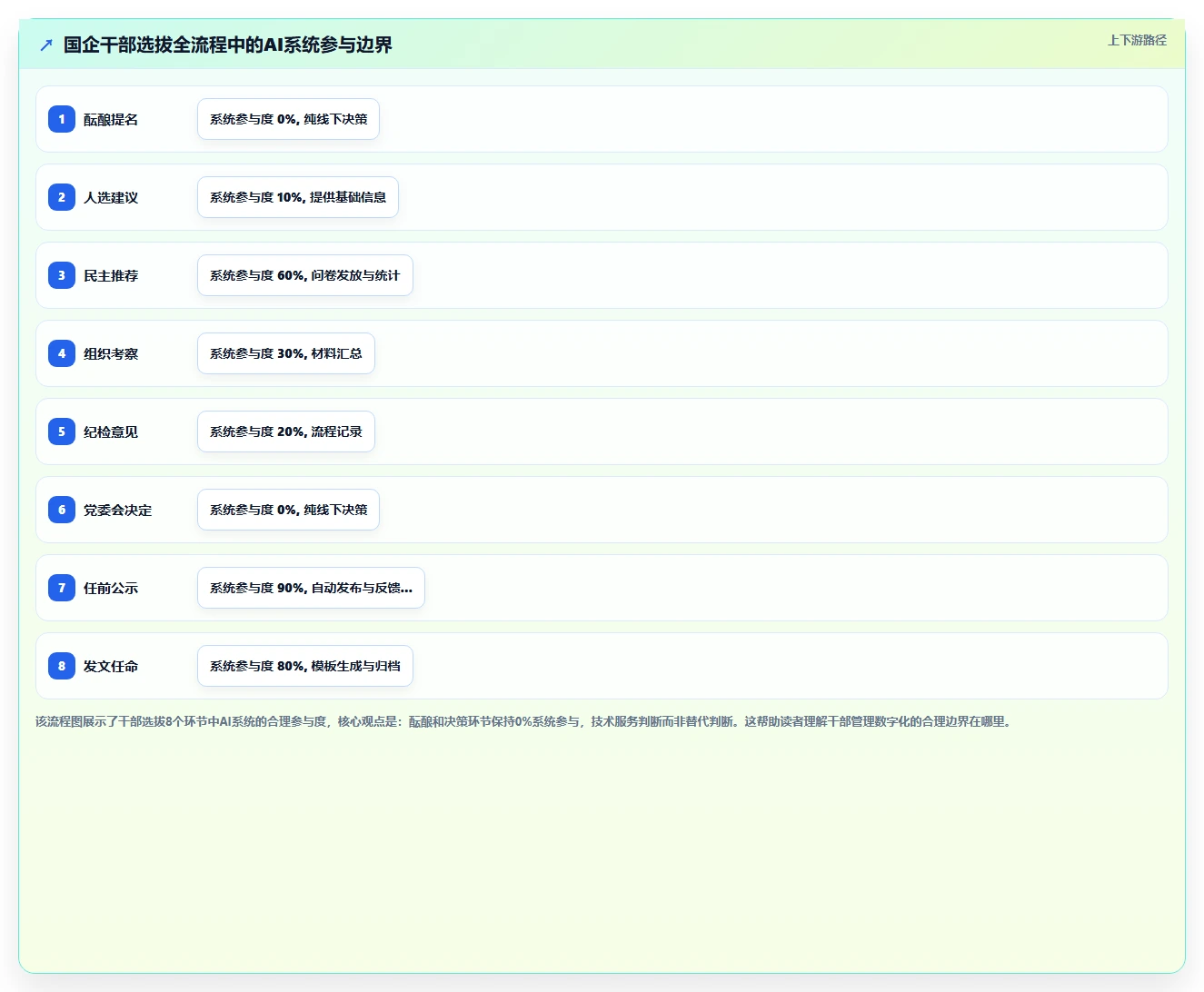Select step number 8 badge

pyautogui.click(x=62, y=666)
